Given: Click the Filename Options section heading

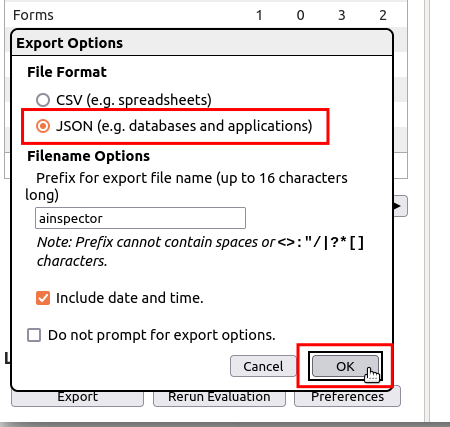Looking at the screenshot, I should pyautogui.click(x=88, y=156).
